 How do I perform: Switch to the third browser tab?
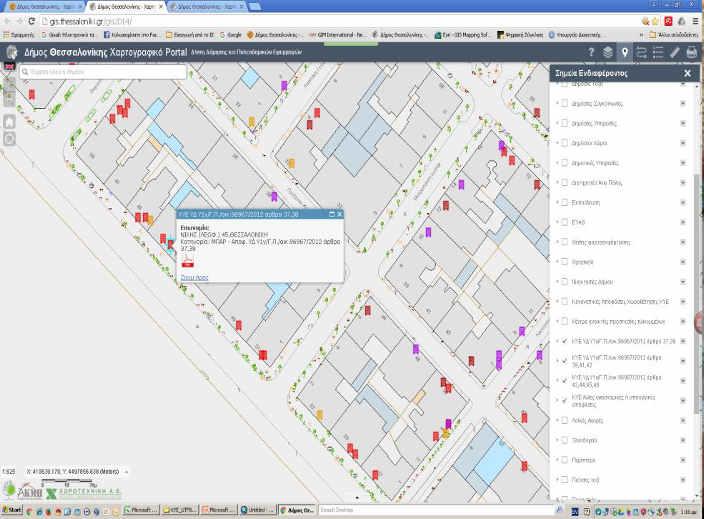[x=207, y=7]
